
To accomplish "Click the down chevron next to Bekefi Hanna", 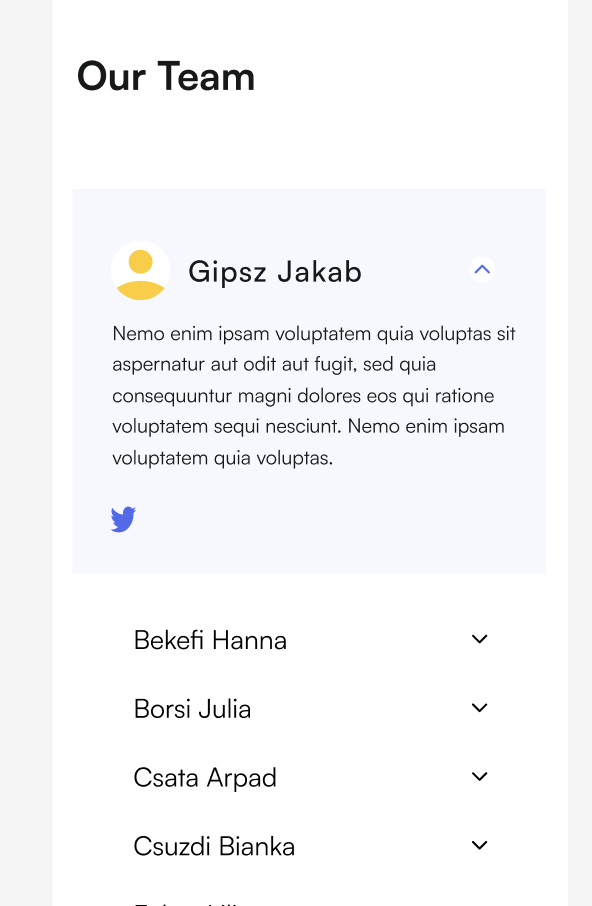I will pyautogui.click(x=479, y=639).
